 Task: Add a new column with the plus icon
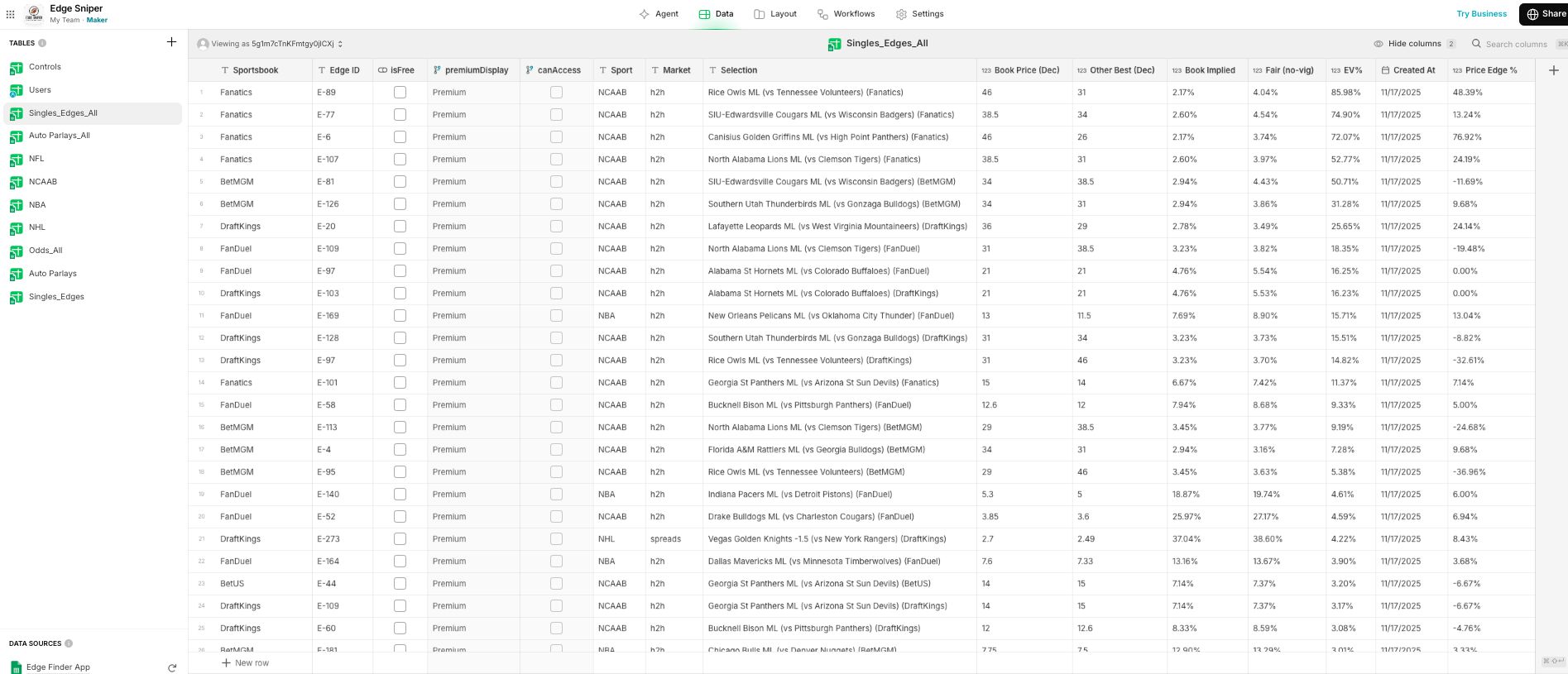coord(1553,70)
